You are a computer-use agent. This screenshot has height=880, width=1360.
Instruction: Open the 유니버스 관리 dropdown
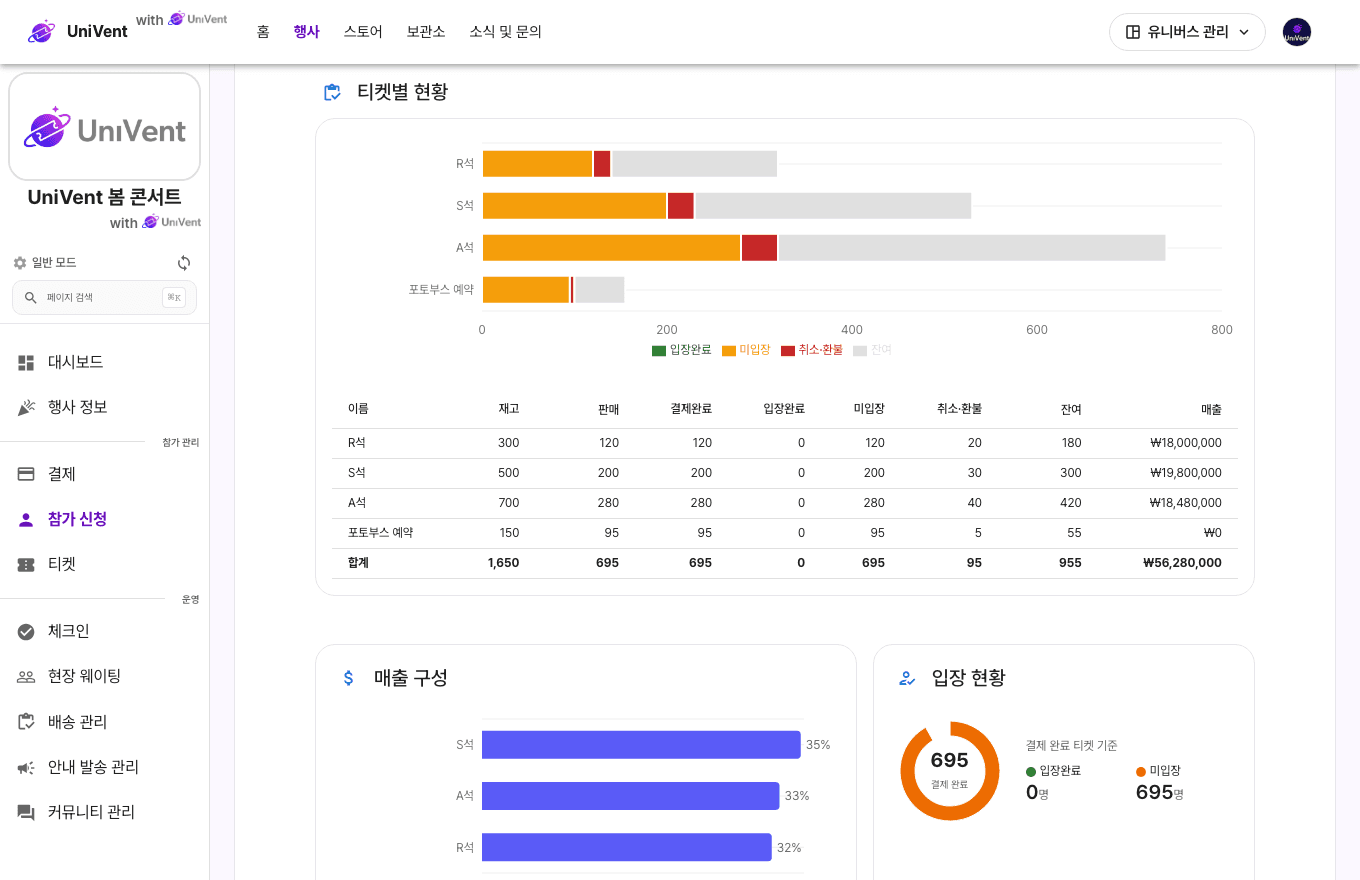pyautogui.click(x=1187, y=32)
